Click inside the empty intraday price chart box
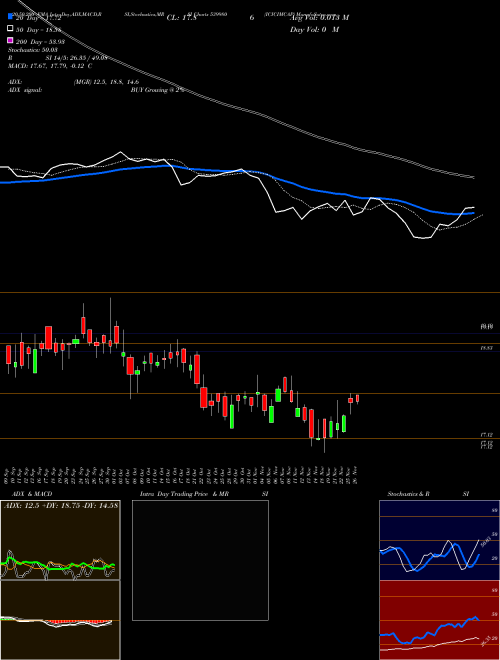Image resolution: width=500 pixels, height=660 pixels. (x=200, y=560)
